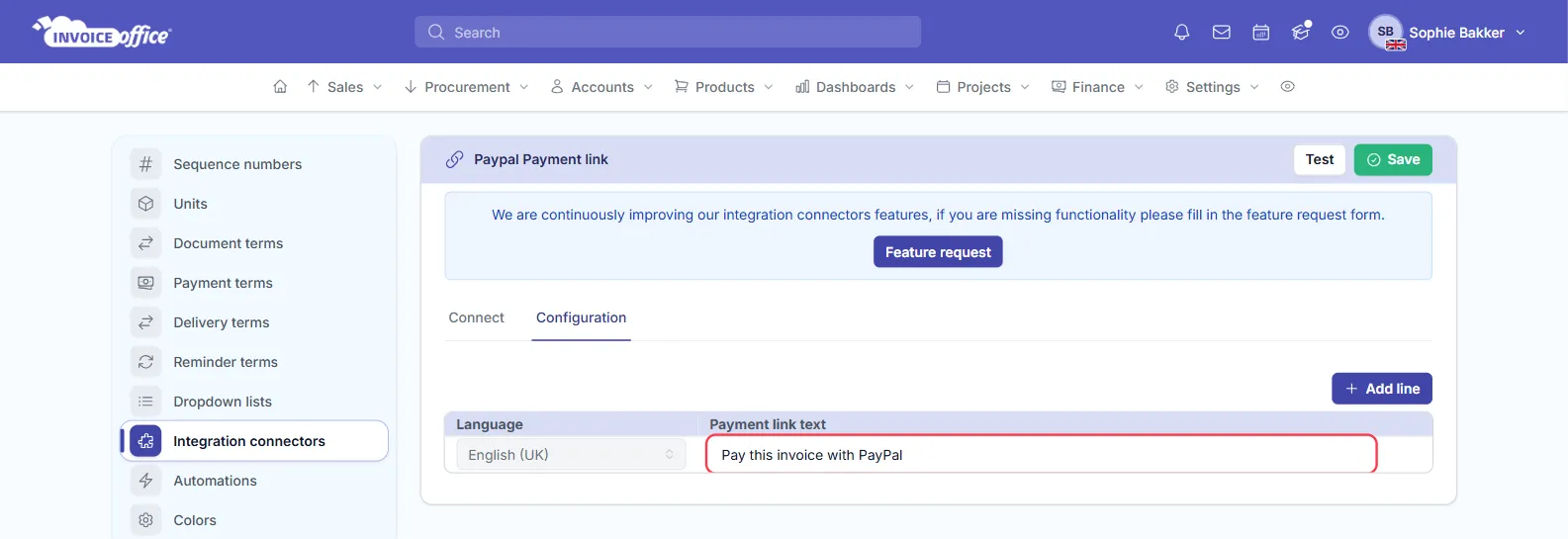Select Integration connectors in sidebar
This screenshot has height=539, width=1568.
pyautogui.click(x=255, y=441)
